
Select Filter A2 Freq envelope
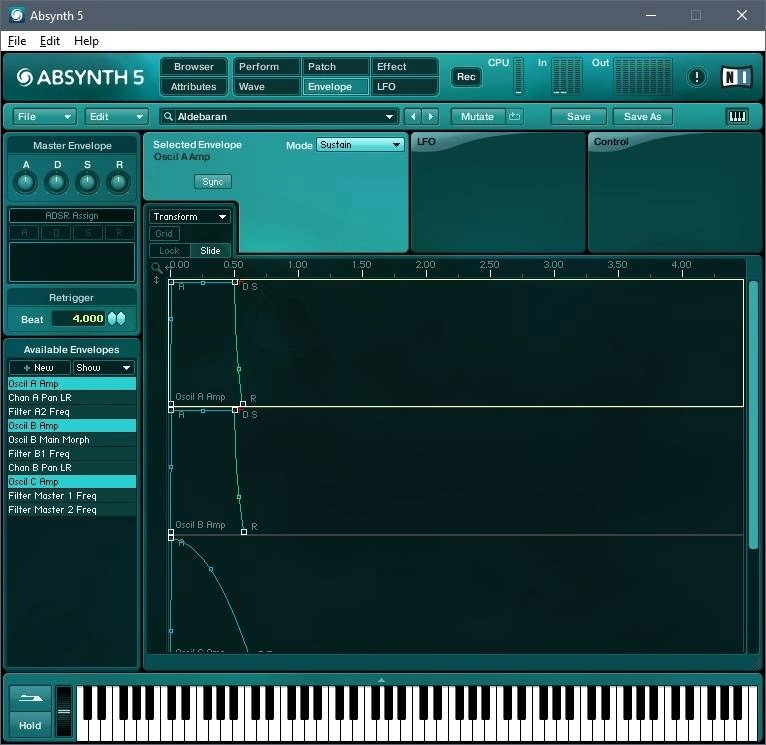pyautogui.click(x=72, y=412)
